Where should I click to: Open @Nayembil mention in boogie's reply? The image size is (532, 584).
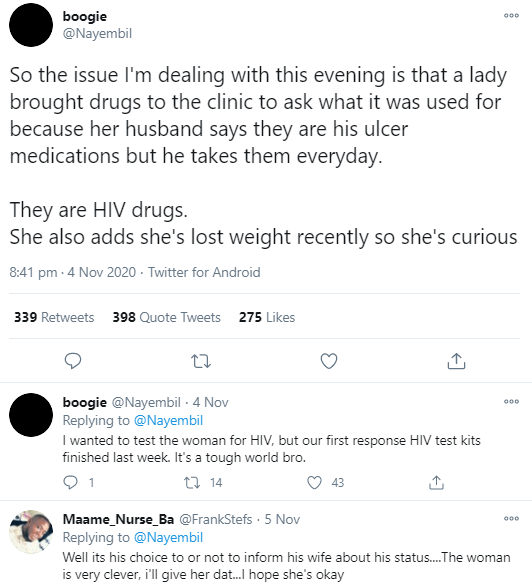pos(168,420)
